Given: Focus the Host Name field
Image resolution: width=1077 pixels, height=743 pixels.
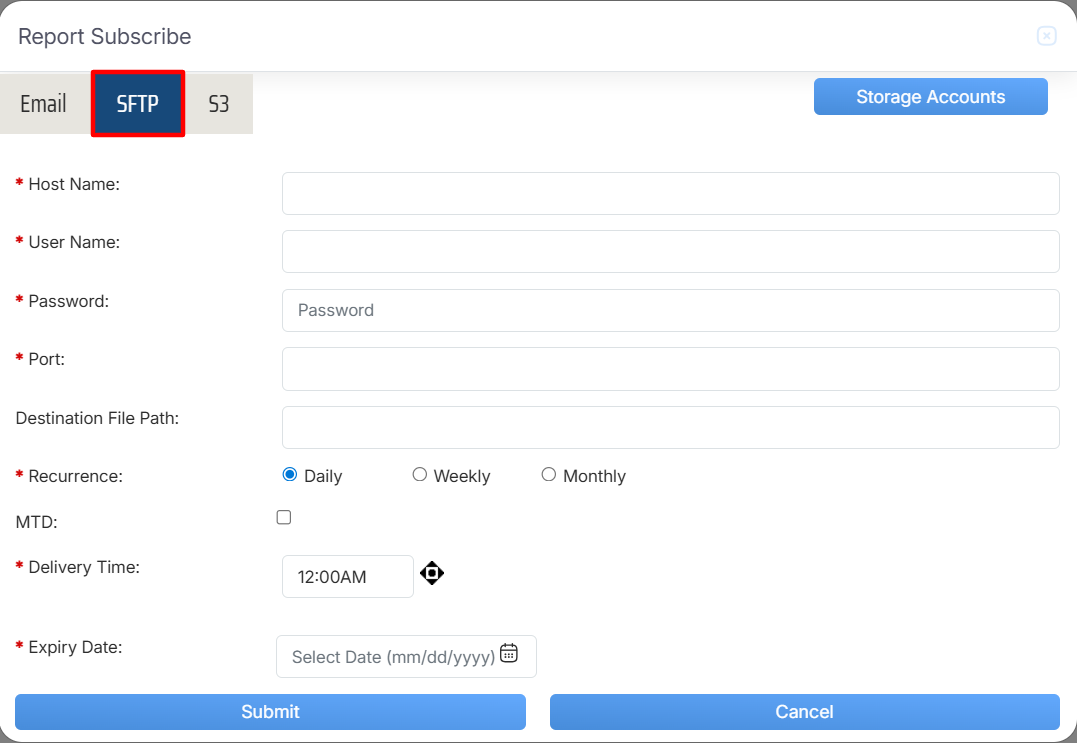Looking at the screenshot, I should coord(670,193).
